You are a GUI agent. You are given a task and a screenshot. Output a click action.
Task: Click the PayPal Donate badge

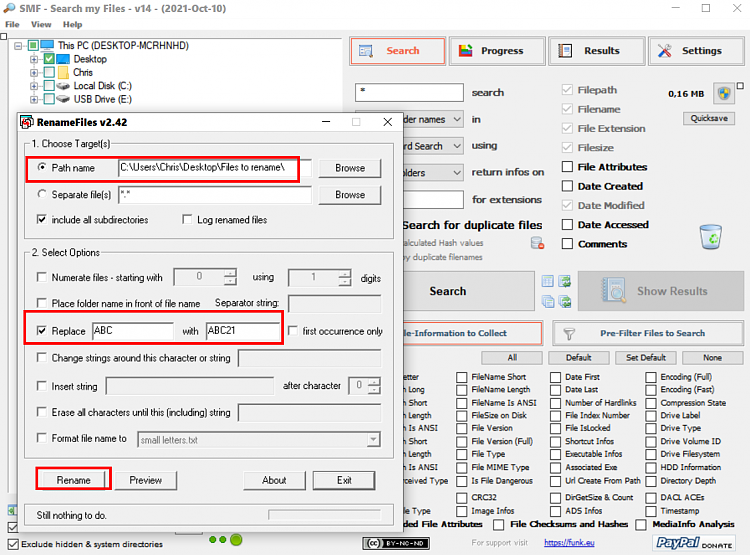coord(694,543)
